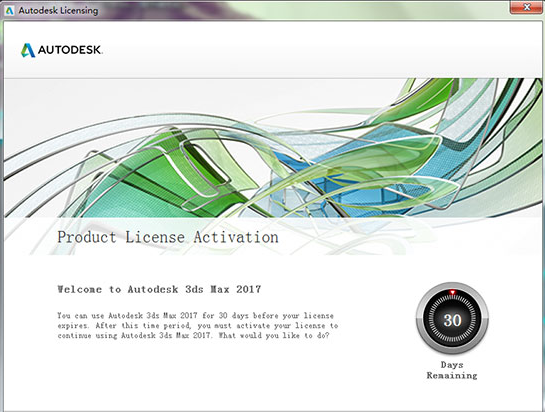
Task: Click the Days Remaining label
Action: pyautogui.click(x=452, y=370)
